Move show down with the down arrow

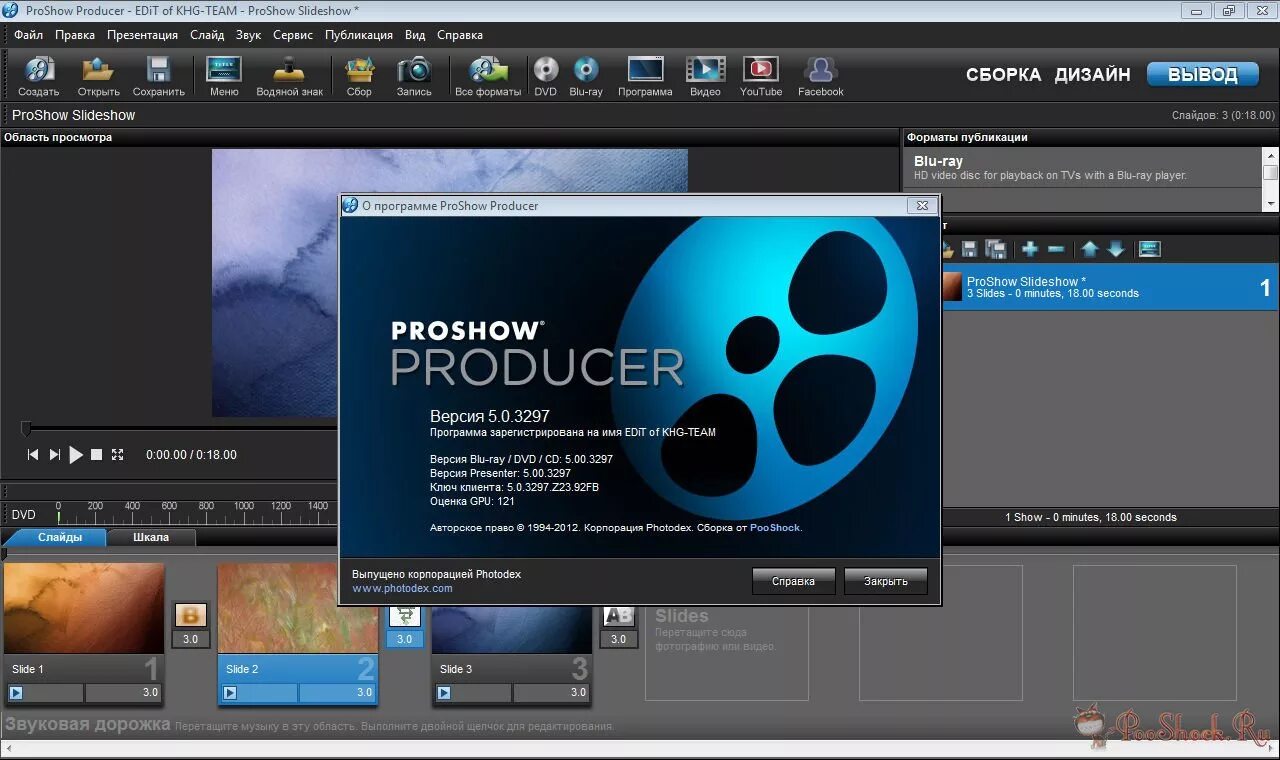tap(1116, 249)
